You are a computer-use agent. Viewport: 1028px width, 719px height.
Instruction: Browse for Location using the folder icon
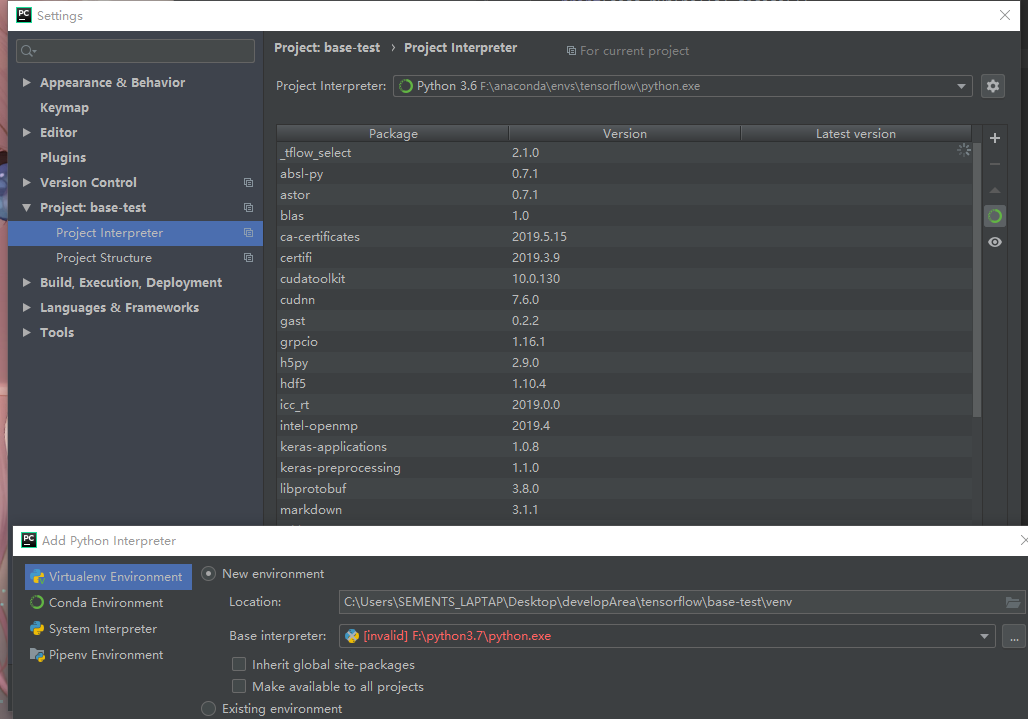point(1012,602)
